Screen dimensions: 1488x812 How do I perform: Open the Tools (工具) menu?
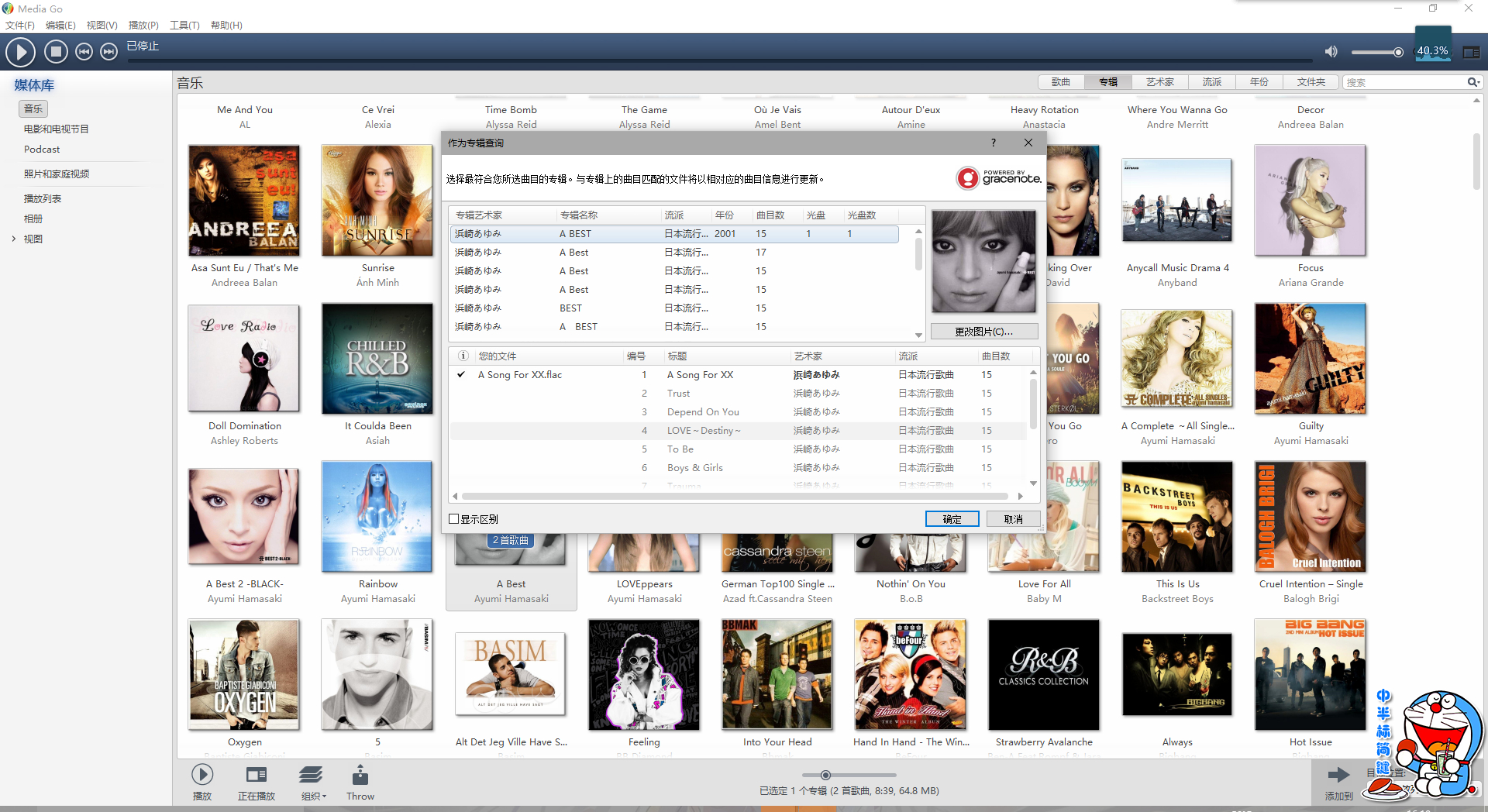[x=184, y=26]
